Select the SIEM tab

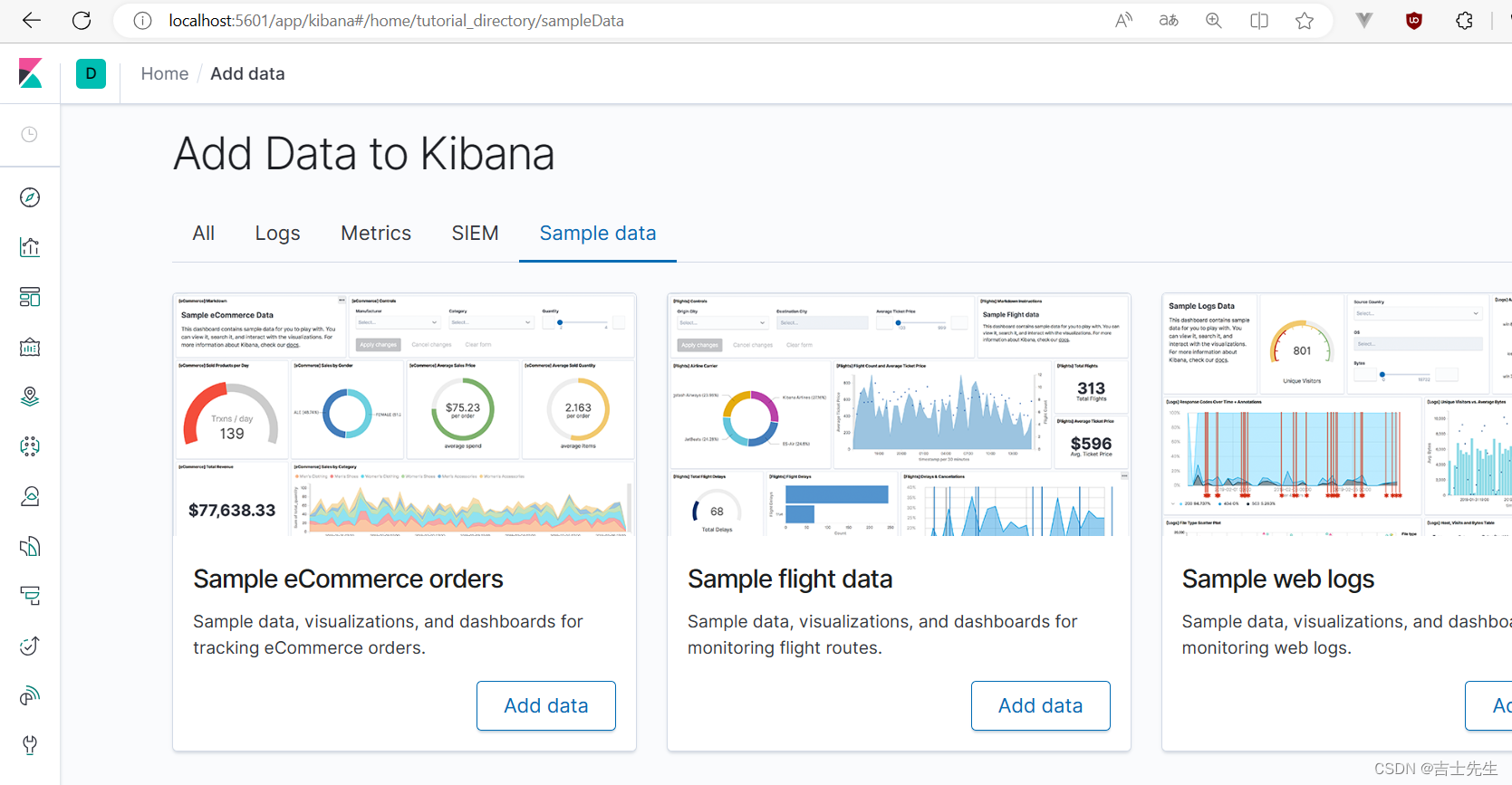[x=475, y=234]
